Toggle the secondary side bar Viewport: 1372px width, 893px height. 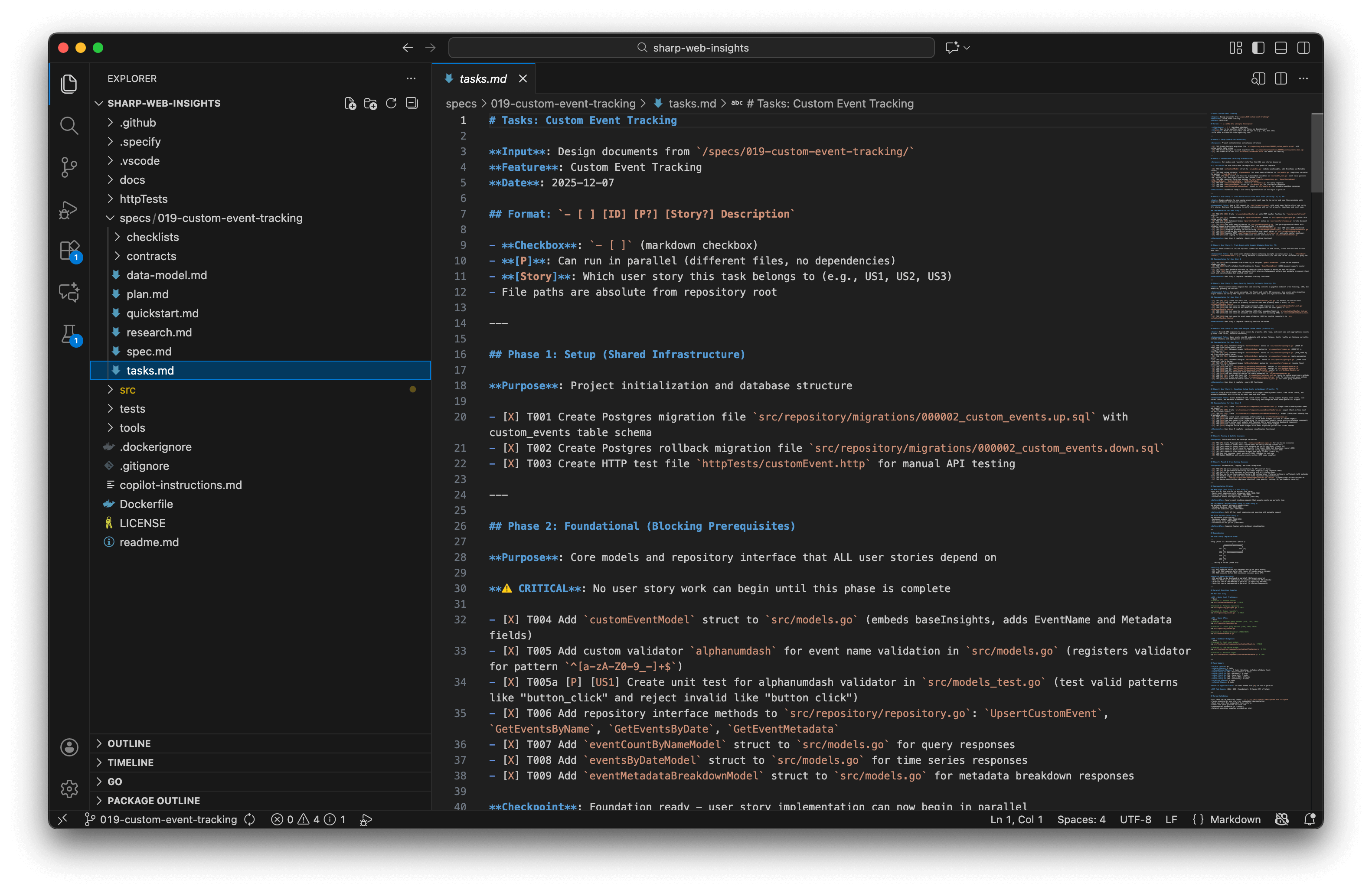pos(1303,48)
